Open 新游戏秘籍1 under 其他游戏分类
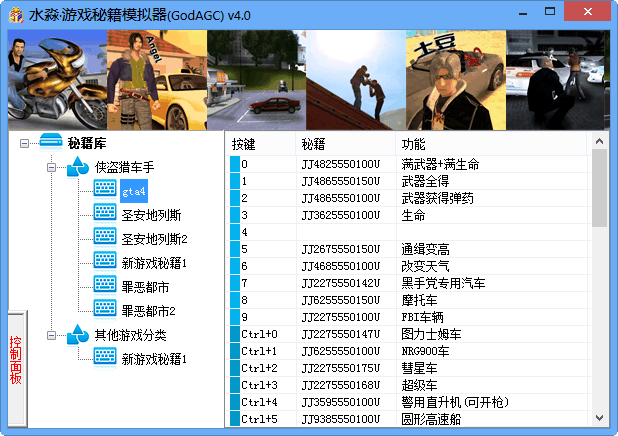This screenshot has height=436, width=618. tap(154, 359)
